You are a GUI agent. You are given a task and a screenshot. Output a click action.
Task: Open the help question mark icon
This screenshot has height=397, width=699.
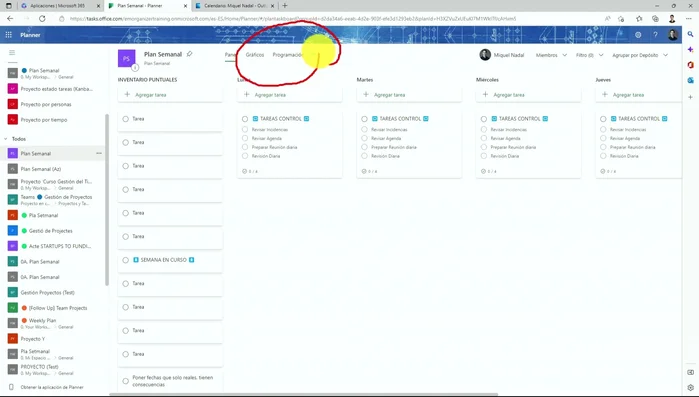(655, 35)
